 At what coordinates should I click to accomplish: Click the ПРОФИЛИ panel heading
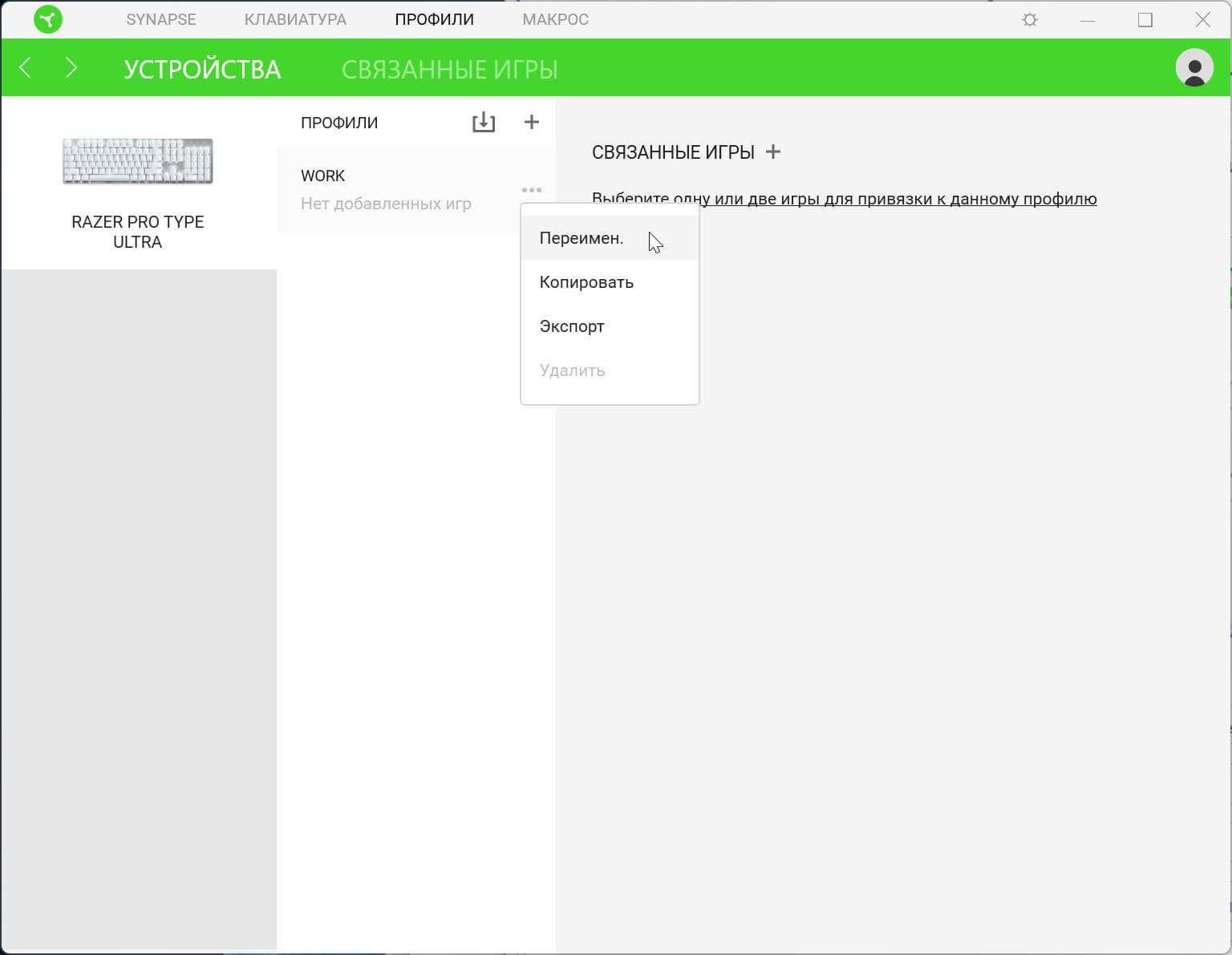339,123
